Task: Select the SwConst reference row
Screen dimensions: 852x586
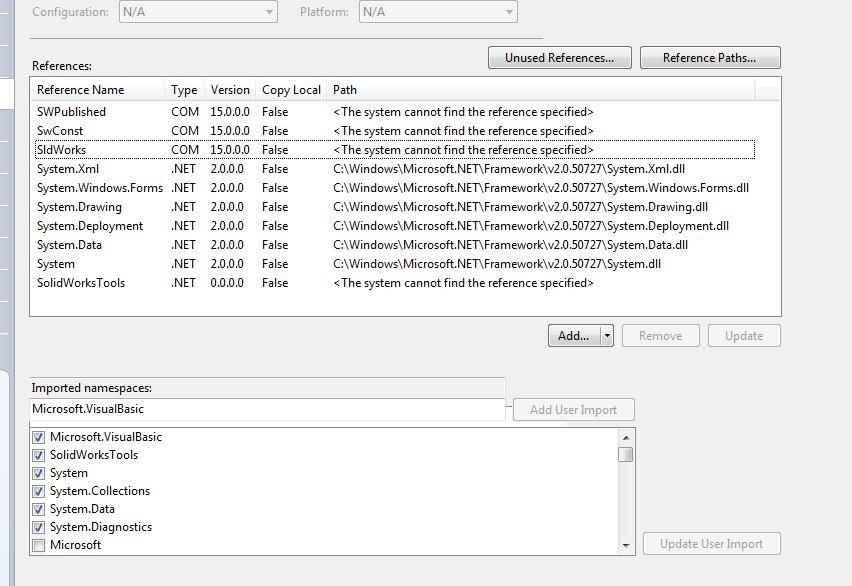Action: coord(394,131)
